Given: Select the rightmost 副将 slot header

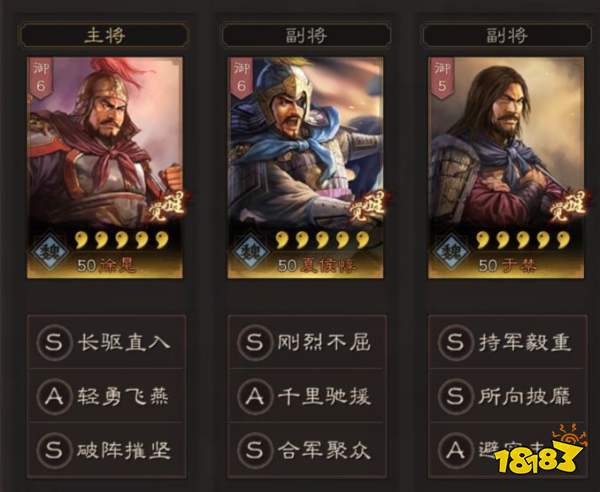Looking at the screenshot, I should (x=507, y=35).
